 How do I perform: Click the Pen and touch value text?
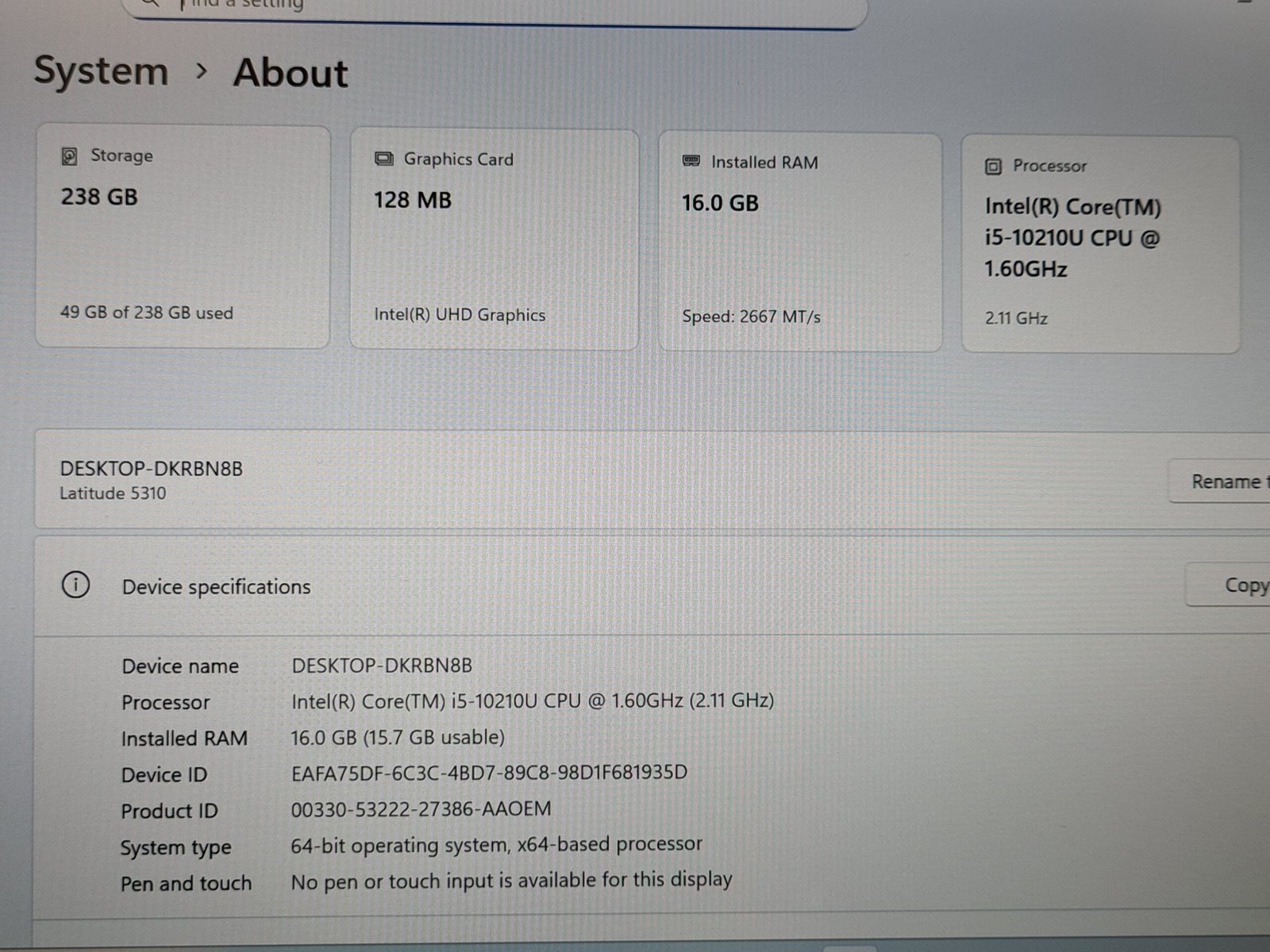point(511,881)
